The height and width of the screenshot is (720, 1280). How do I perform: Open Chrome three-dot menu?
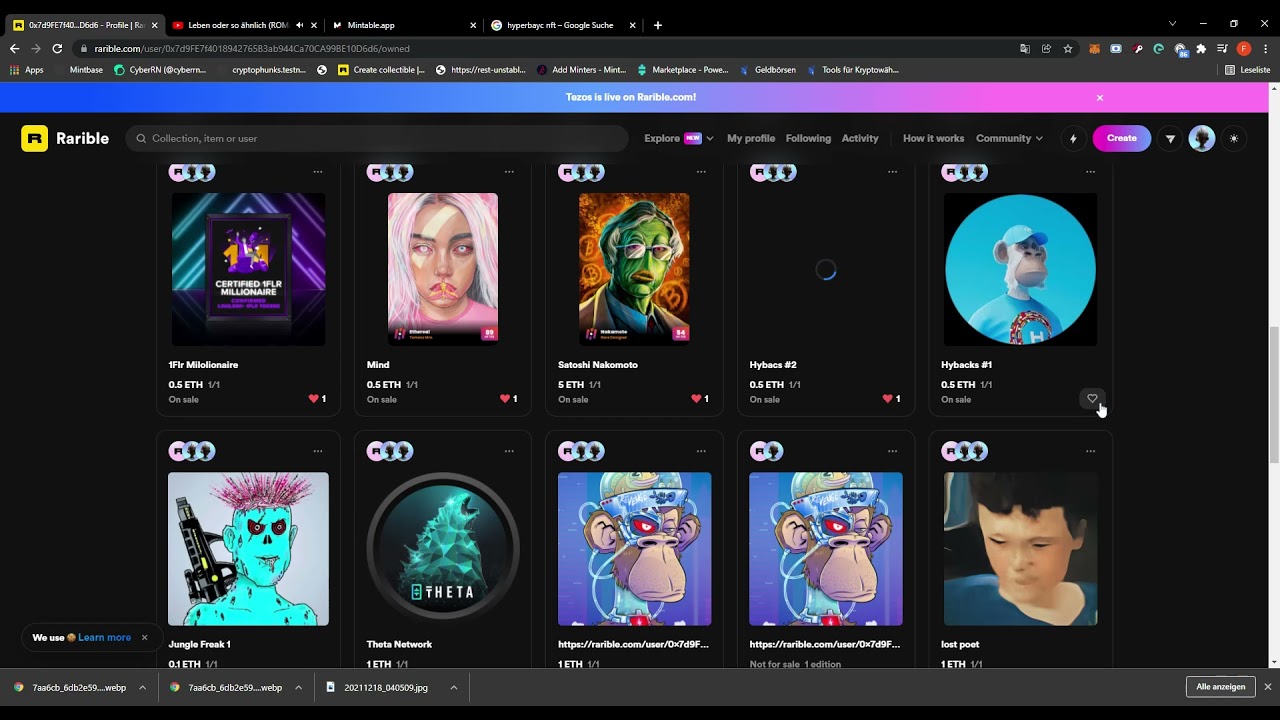tap(1265, 48)
